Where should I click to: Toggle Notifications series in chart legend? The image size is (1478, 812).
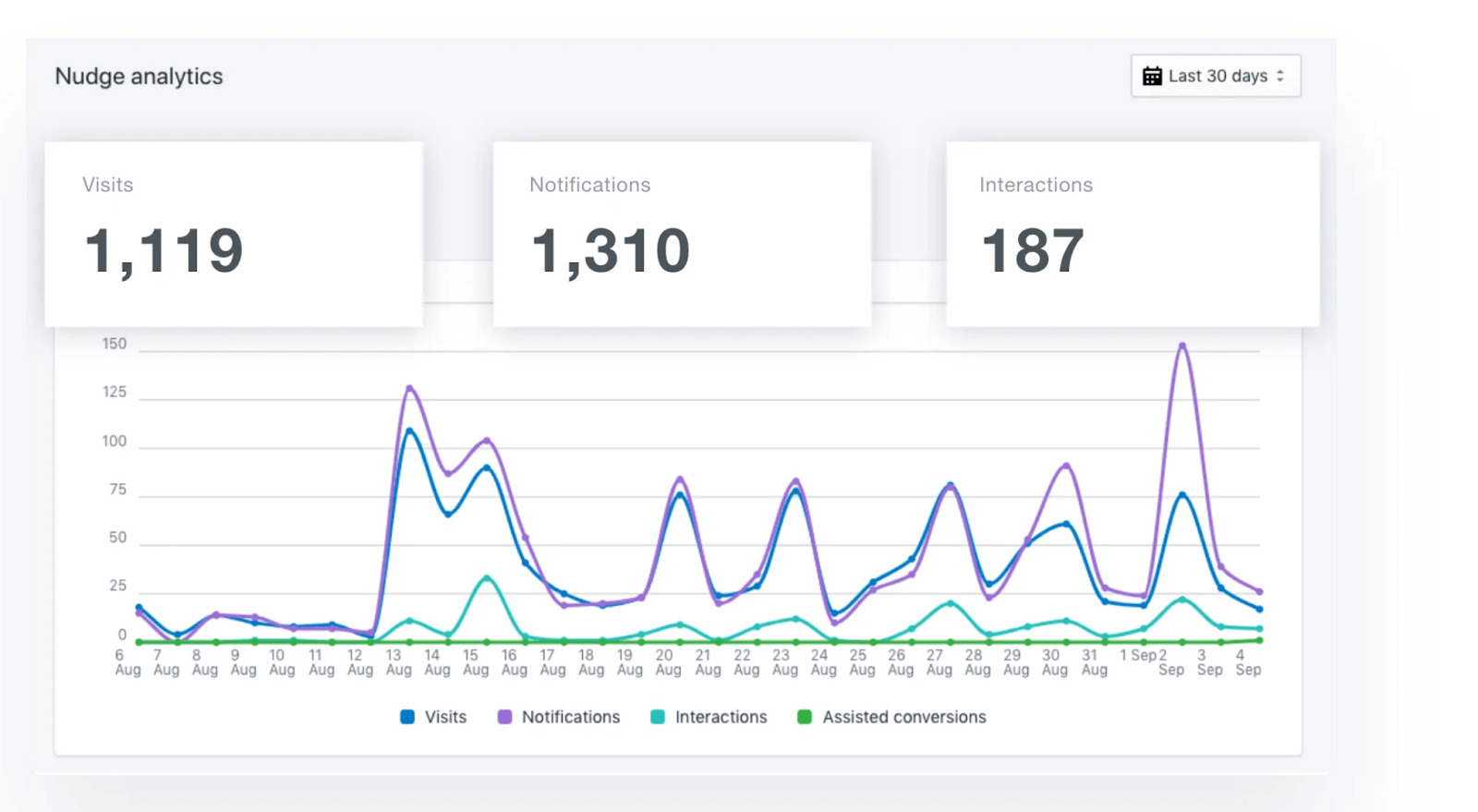point(559,717)
